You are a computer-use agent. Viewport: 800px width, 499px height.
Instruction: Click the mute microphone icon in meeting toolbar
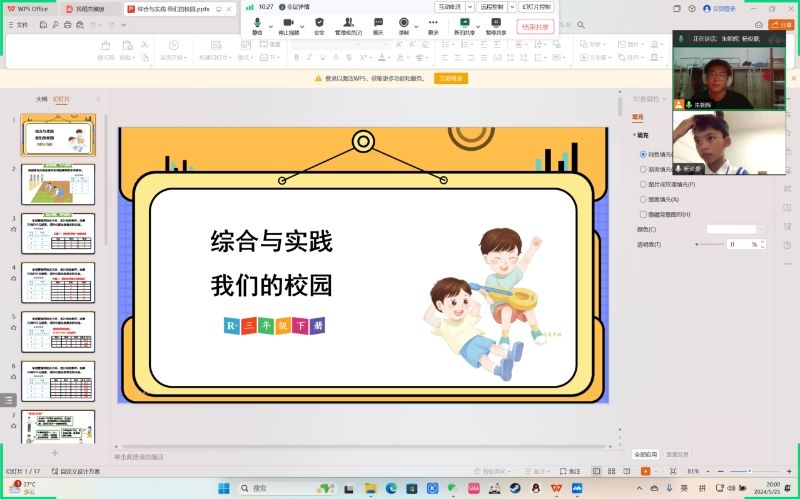pos(257,22)
